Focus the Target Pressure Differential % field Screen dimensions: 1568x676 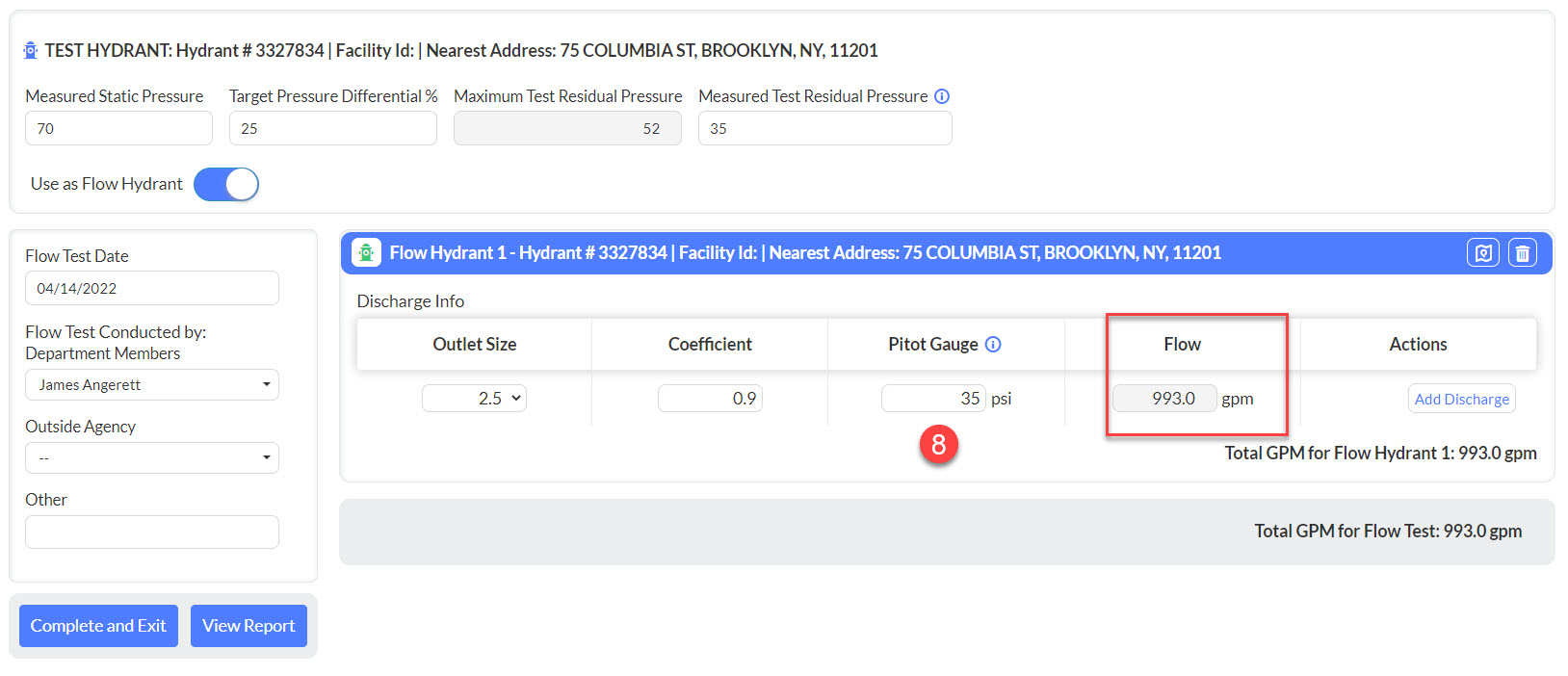pos(332,128)
